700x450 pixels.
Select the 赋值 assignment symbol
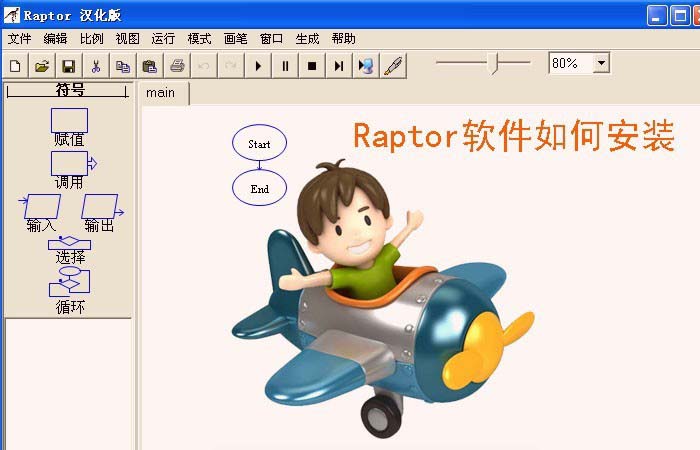click(69, 127)
